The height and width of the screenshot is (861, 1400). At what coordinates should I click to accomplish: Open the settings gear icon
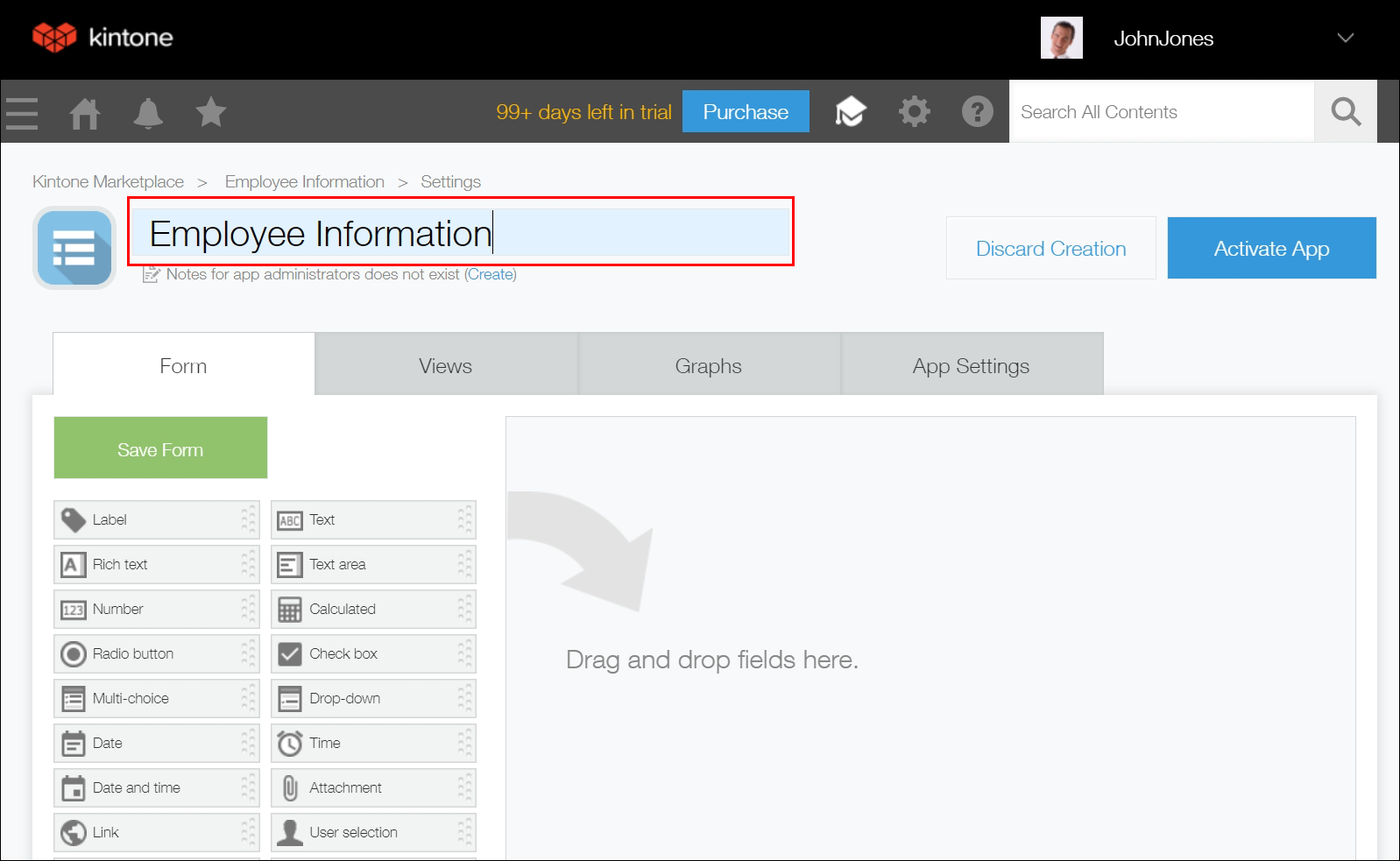click(914, 112)
